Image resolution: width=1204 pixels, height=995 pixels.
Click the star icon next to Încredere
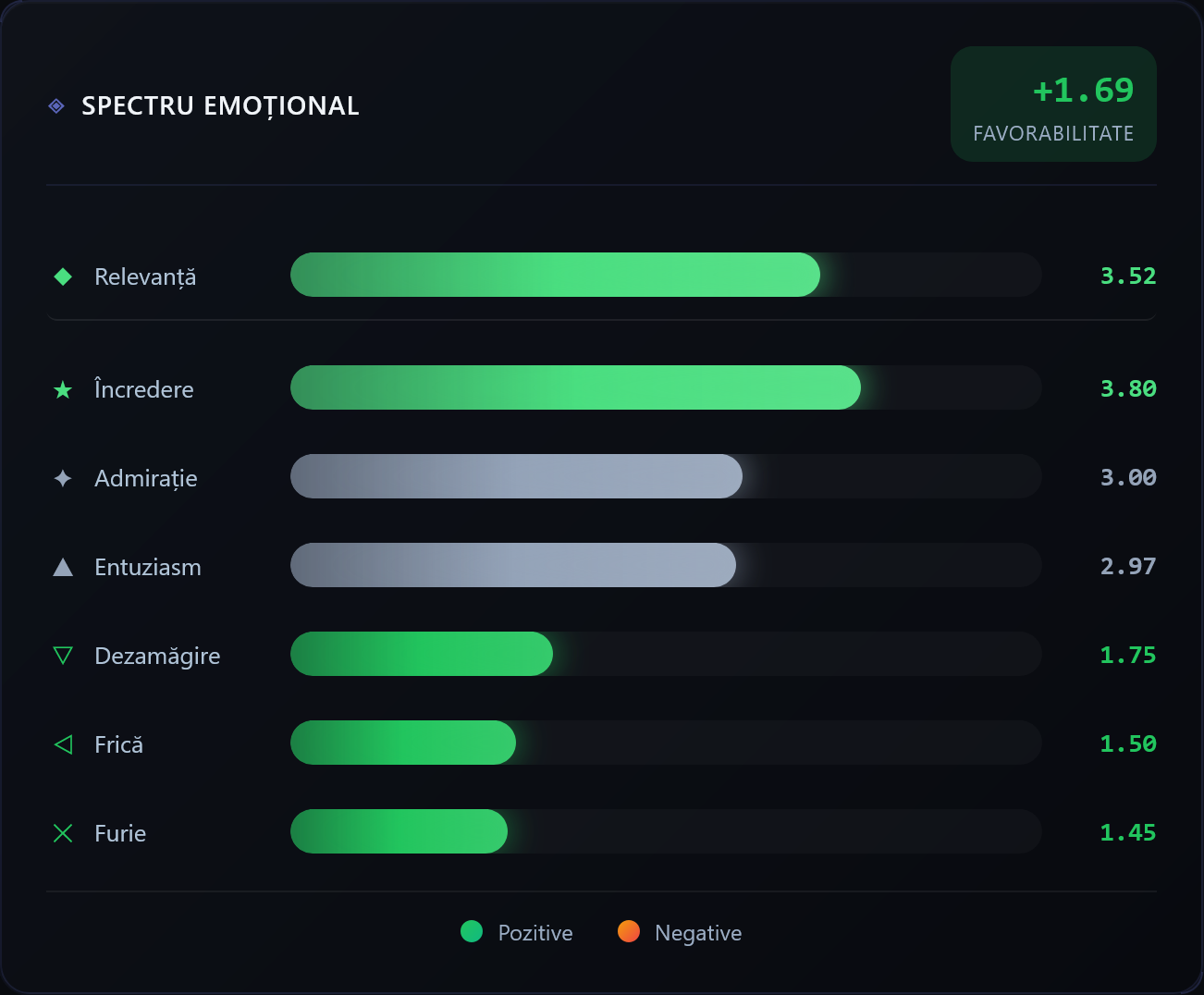63,390
